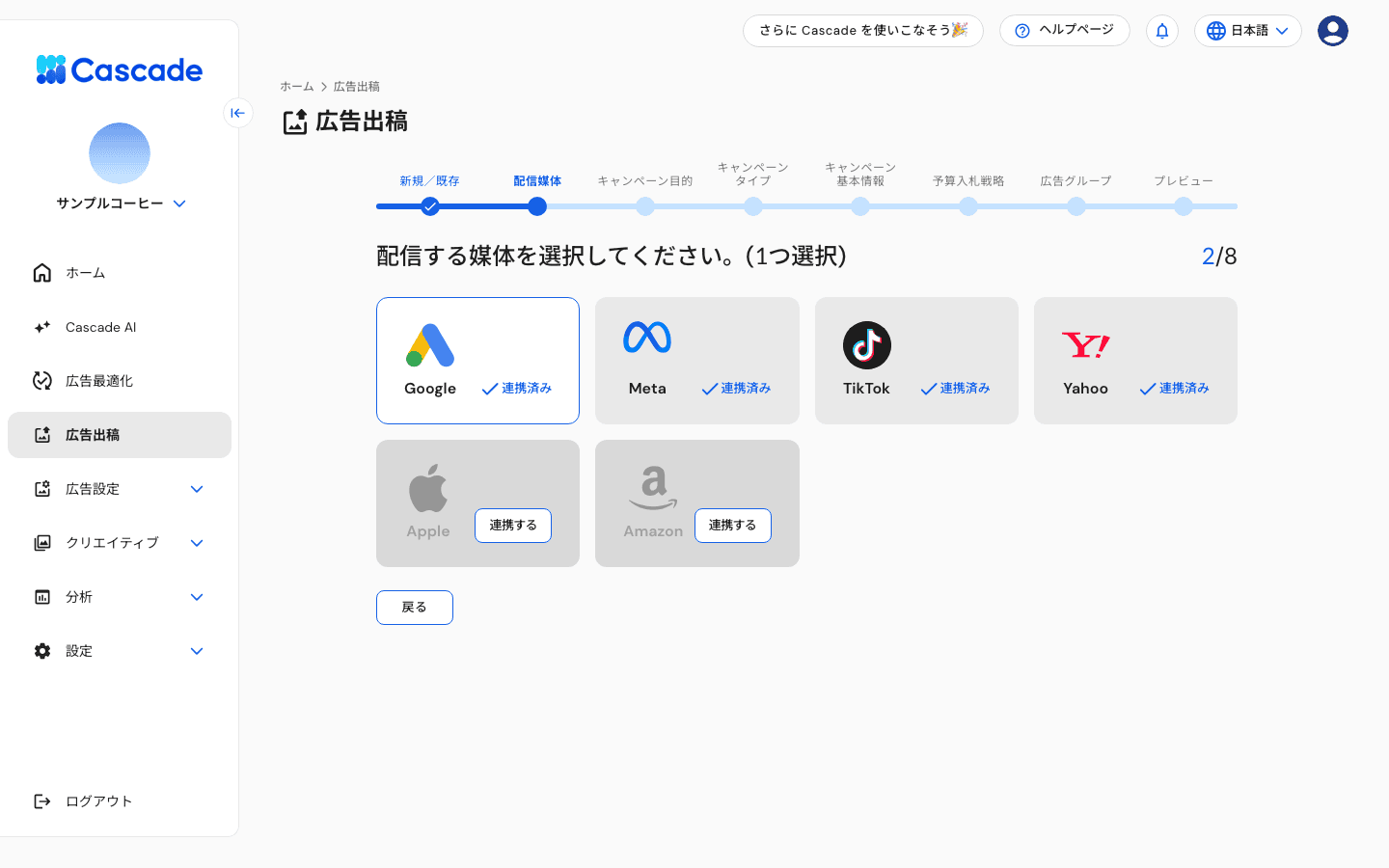Open 広告設定 sidebar item
This screenshot has width=1389, height=868.
coord(120,489)
